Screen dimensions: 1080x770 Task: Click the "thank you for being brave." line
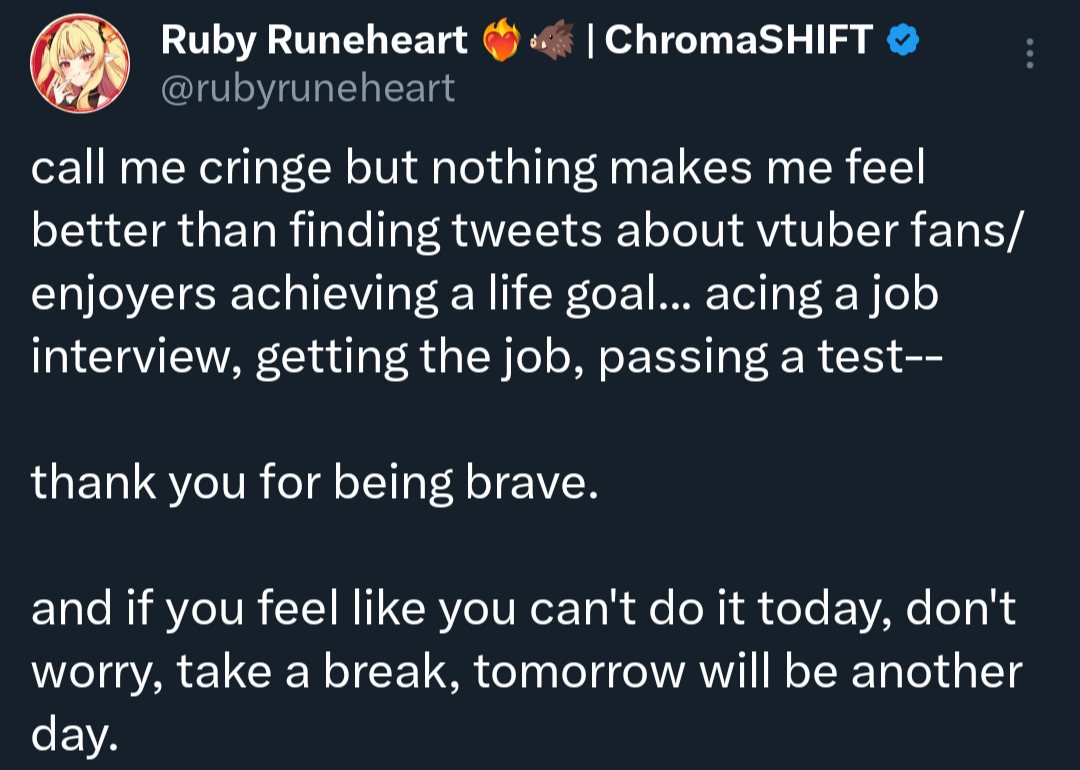click(x=314, y=483)
